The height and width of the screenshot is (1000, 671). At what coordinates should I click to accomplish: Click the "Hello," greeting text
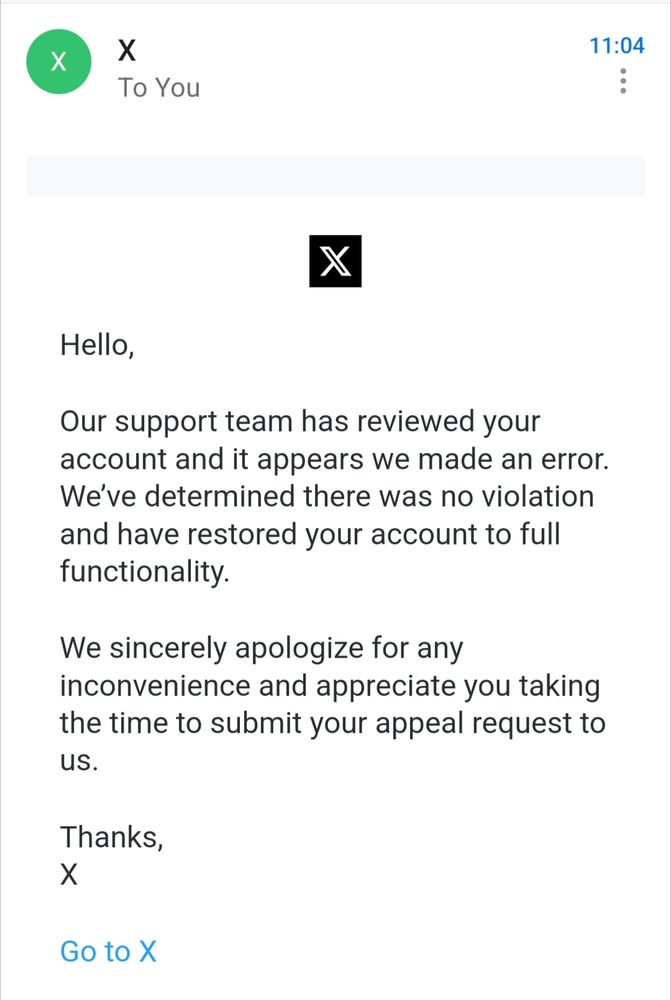[x=96, y=345]
